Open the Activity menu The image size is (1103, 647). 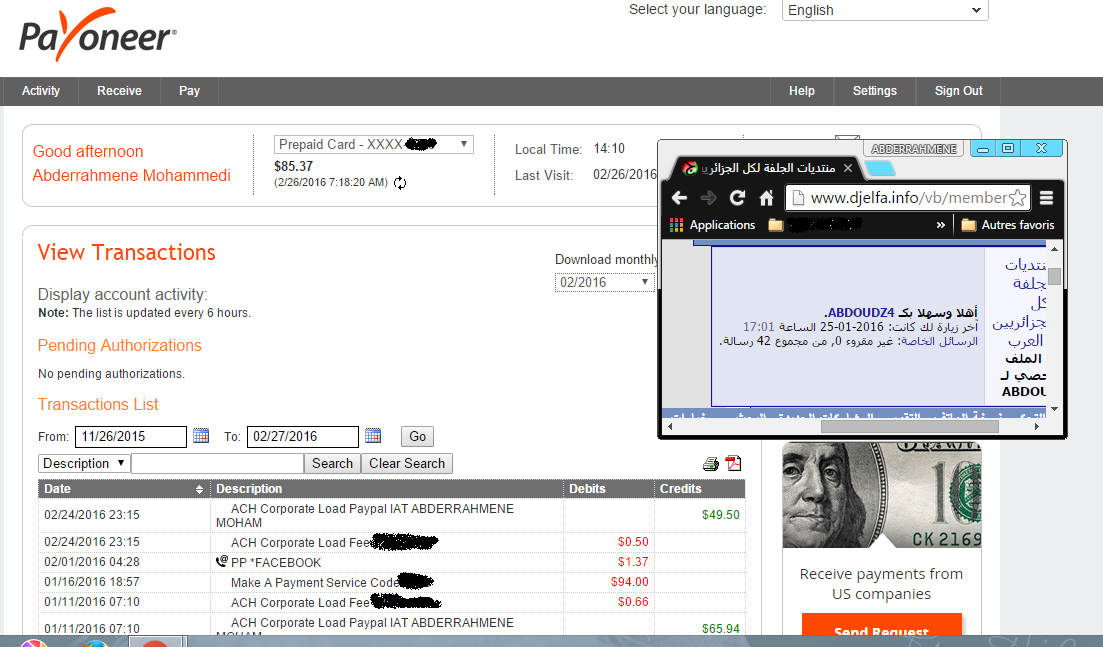pos(41,91)
